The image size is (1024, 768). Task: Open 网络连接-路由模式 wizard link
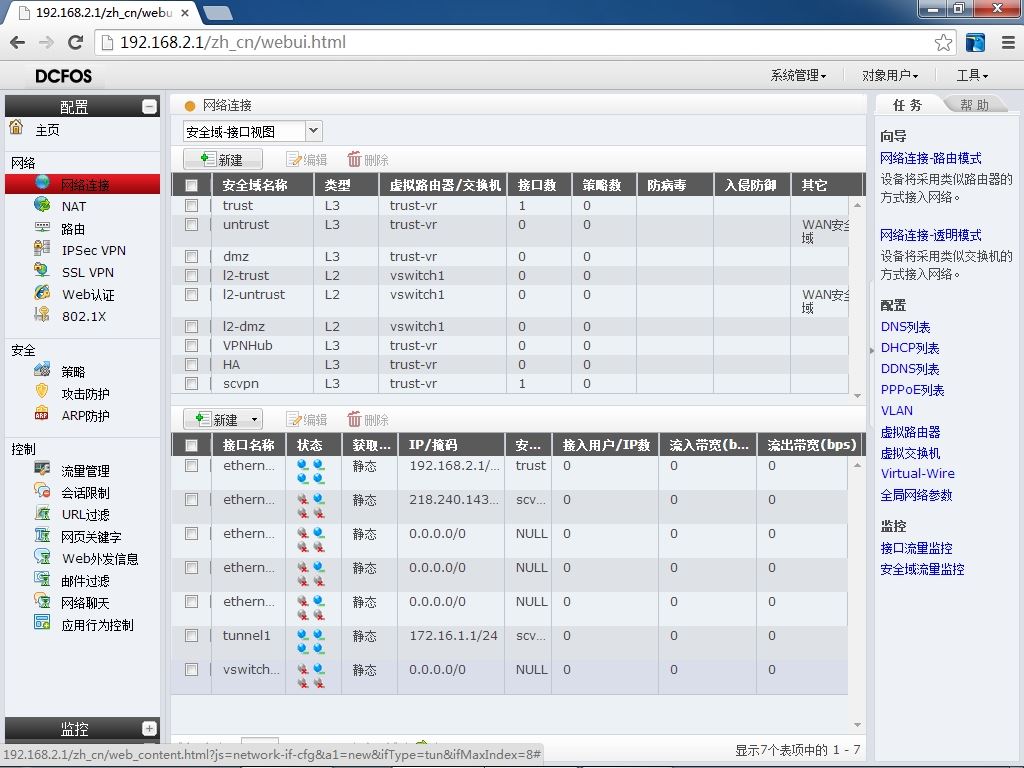click(x=931, y=158)
